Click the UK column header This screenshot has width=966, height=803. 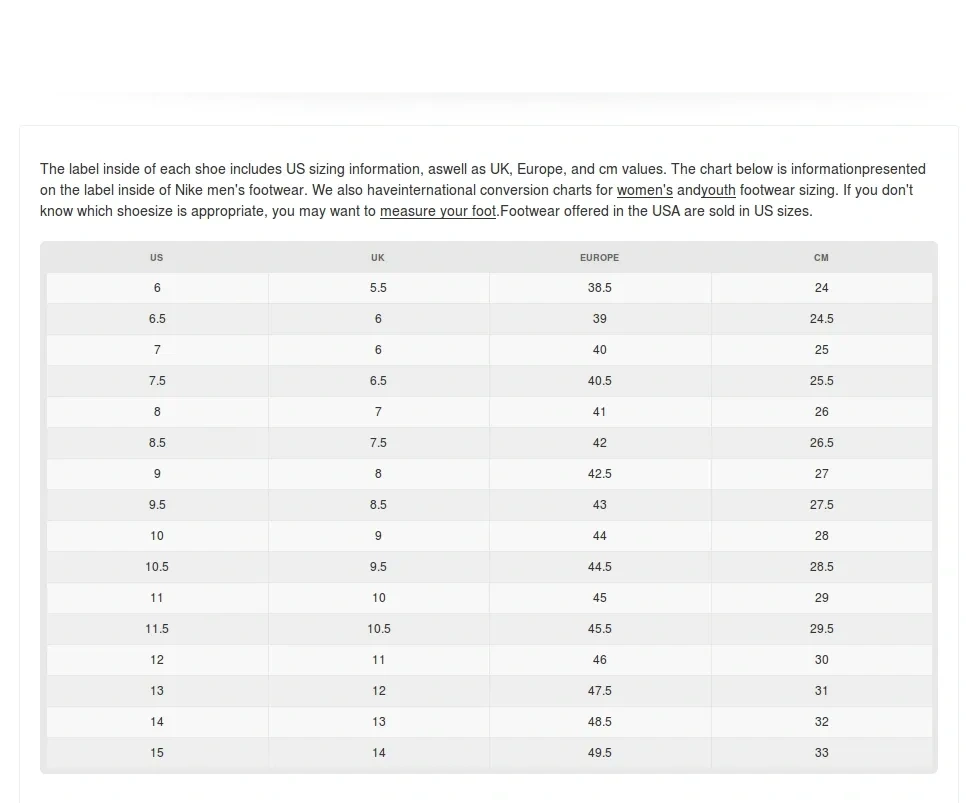pyautogui.click(x=378, y=258)
